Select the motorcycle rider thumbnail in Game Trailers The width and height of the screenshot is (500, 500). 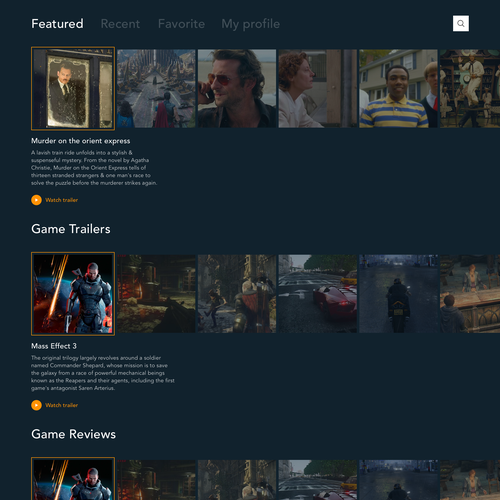click(398, 294)
